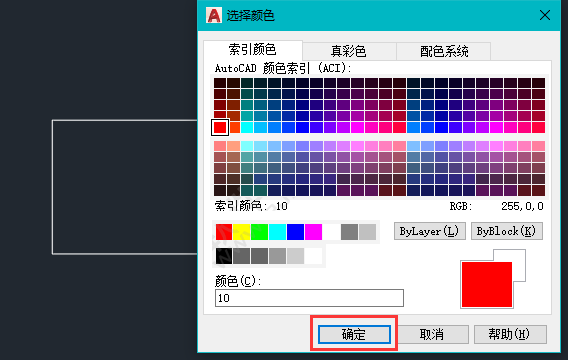This screenshot has height=360, width=568.
Task: Pick the black swatch in grayscale row
Action: (x=224, y=256)
